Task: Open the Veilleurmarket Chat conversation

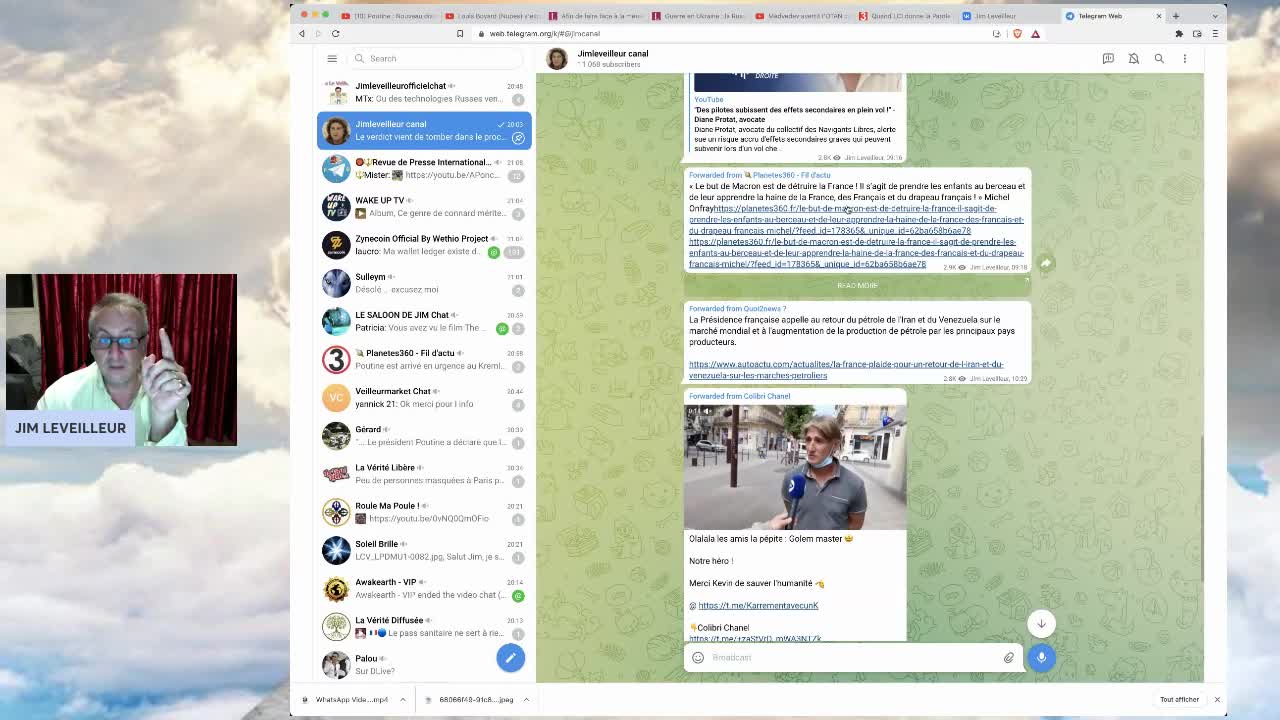Action: [x=424, y=397]
